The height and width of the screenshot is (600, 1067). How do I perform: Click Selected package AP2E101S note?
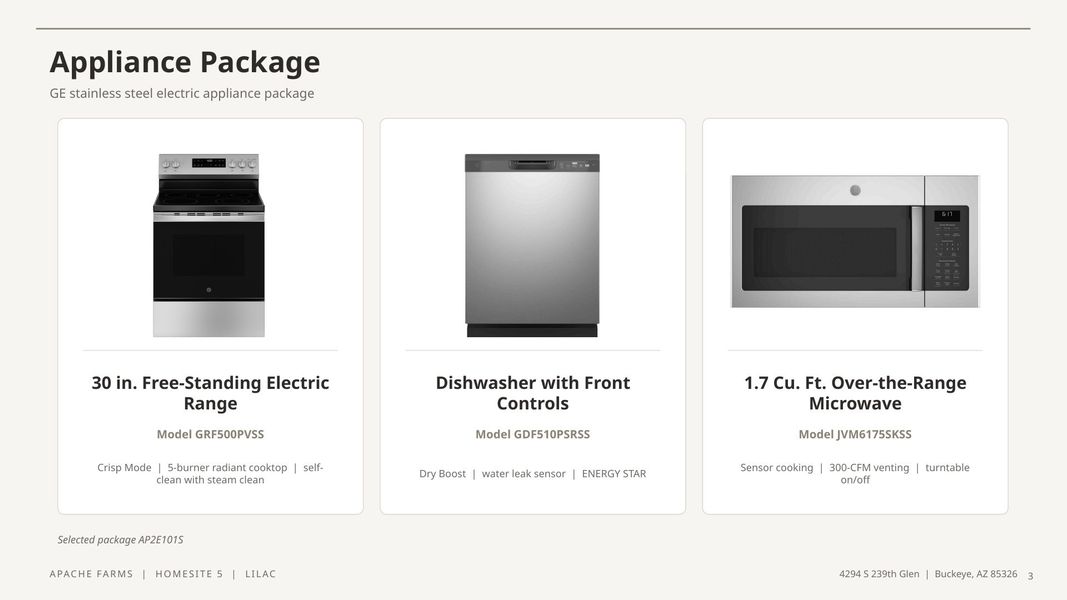(120, 539)
